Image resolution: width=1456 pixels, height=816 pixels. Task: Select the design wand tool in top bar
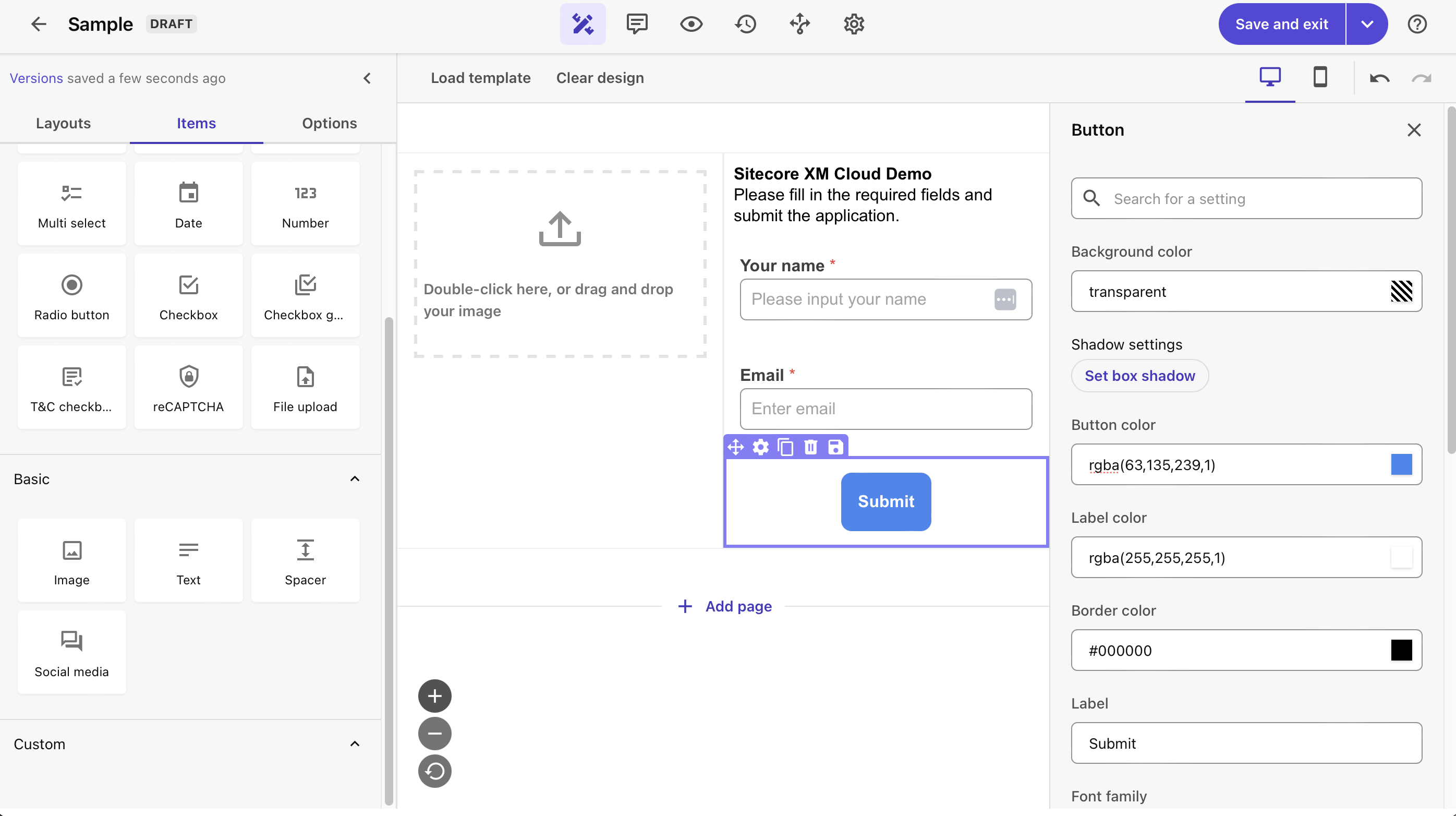pyautogui.click(x=583, y=24)
